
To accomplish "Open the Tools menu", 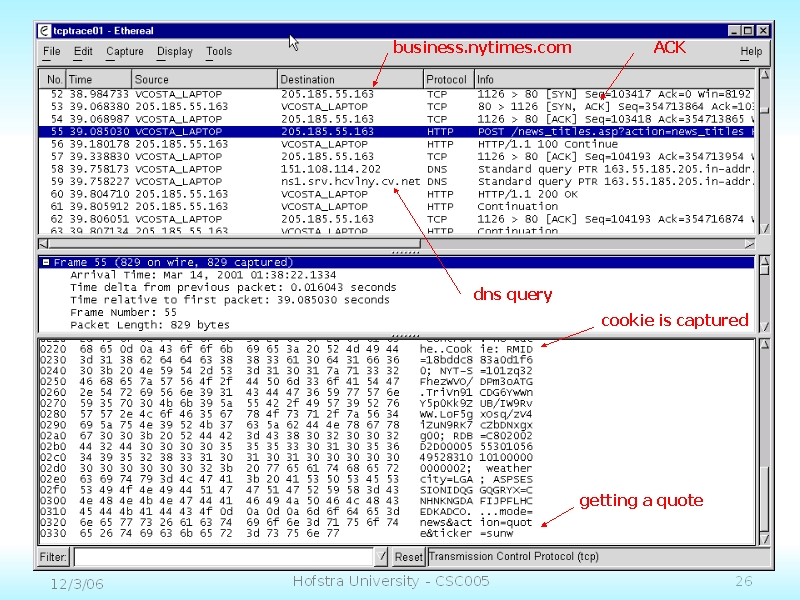I will point(219,51).
